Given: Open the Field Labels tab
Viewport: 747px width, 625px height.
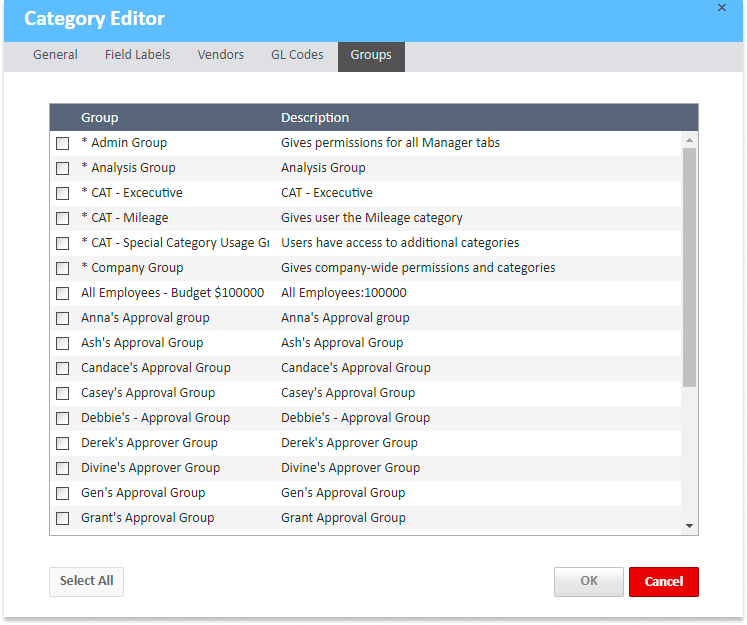Looking at the screenshot, I should tap(137, 55).
